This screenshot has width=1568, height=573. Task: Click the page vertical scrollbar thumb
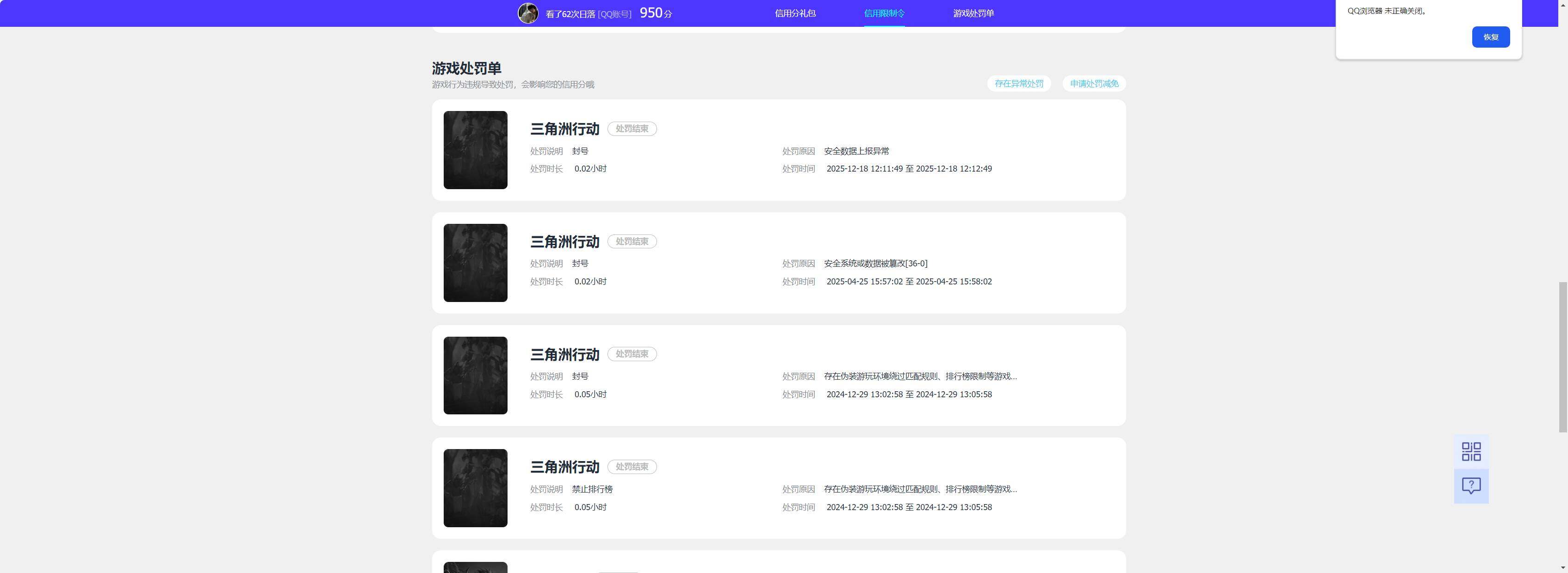(x=1562, y=357)
